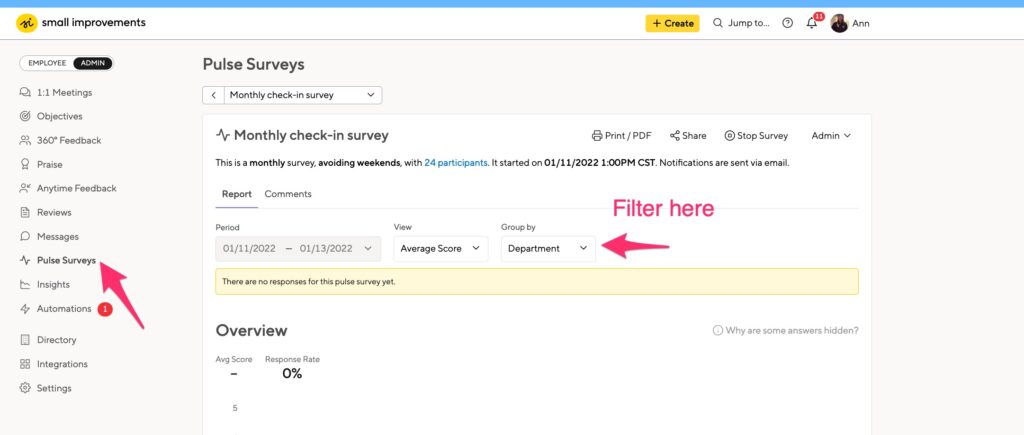The image size is (1024, 435).
Task: Click the Pulse Surveys page heading
Action: (253, 64)
